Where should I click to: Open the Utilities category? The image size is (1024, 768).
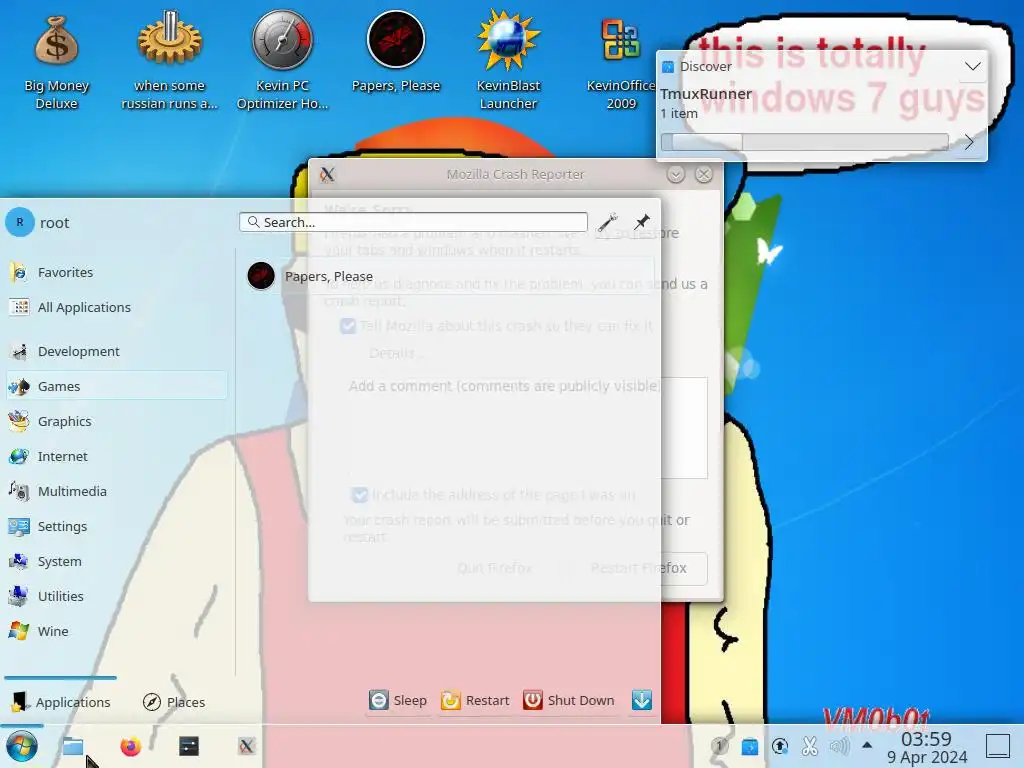point(118,596)
